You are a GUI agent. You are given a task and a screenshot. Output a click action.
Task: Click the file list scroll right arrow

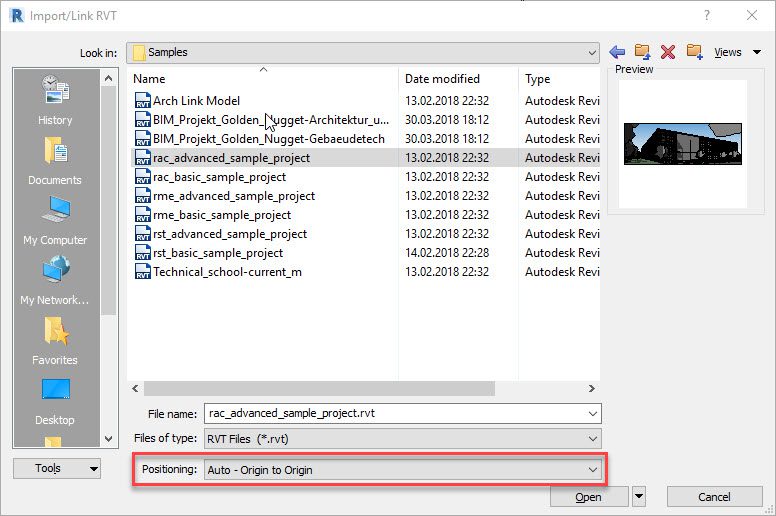(592, 388)
